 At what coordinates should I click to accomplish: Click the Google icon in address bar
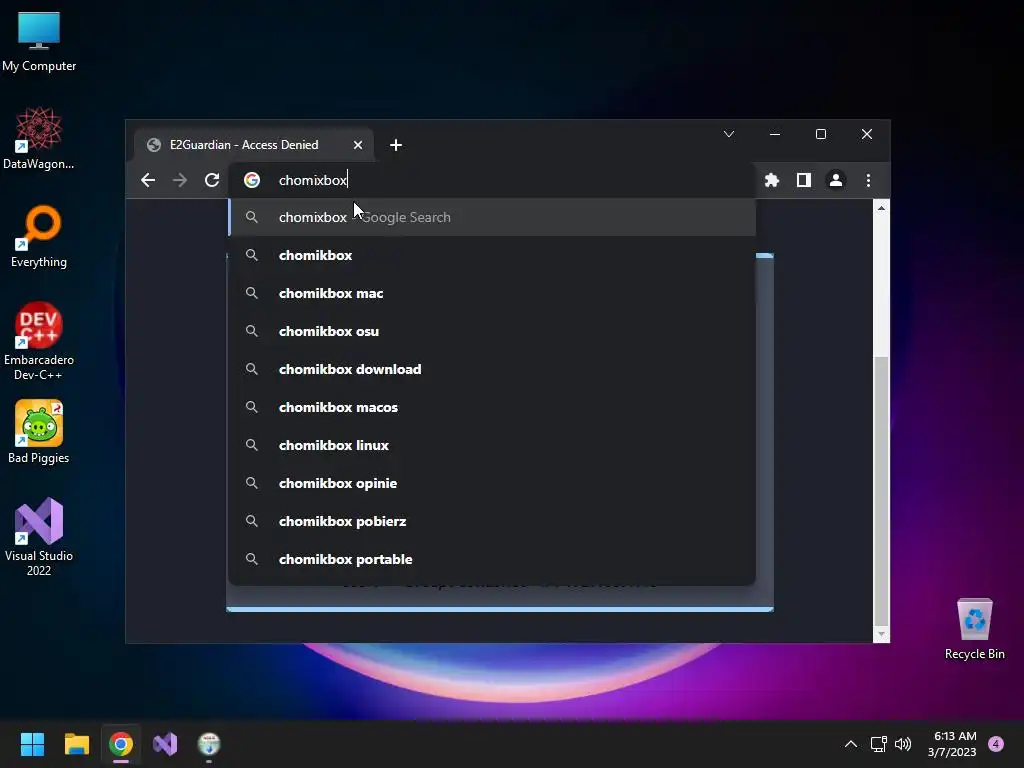pos(252,180)
